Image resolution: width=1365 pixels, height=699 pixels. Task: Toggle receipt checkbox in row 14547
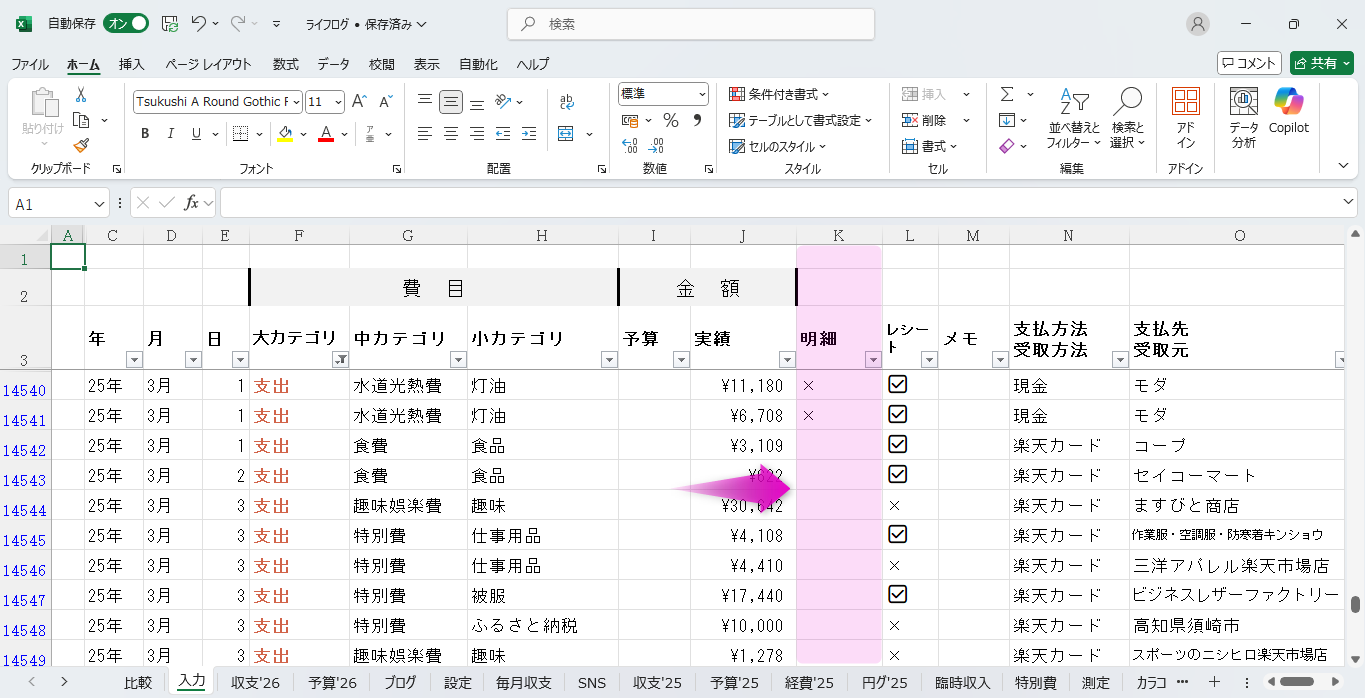(x=897, y=595)
